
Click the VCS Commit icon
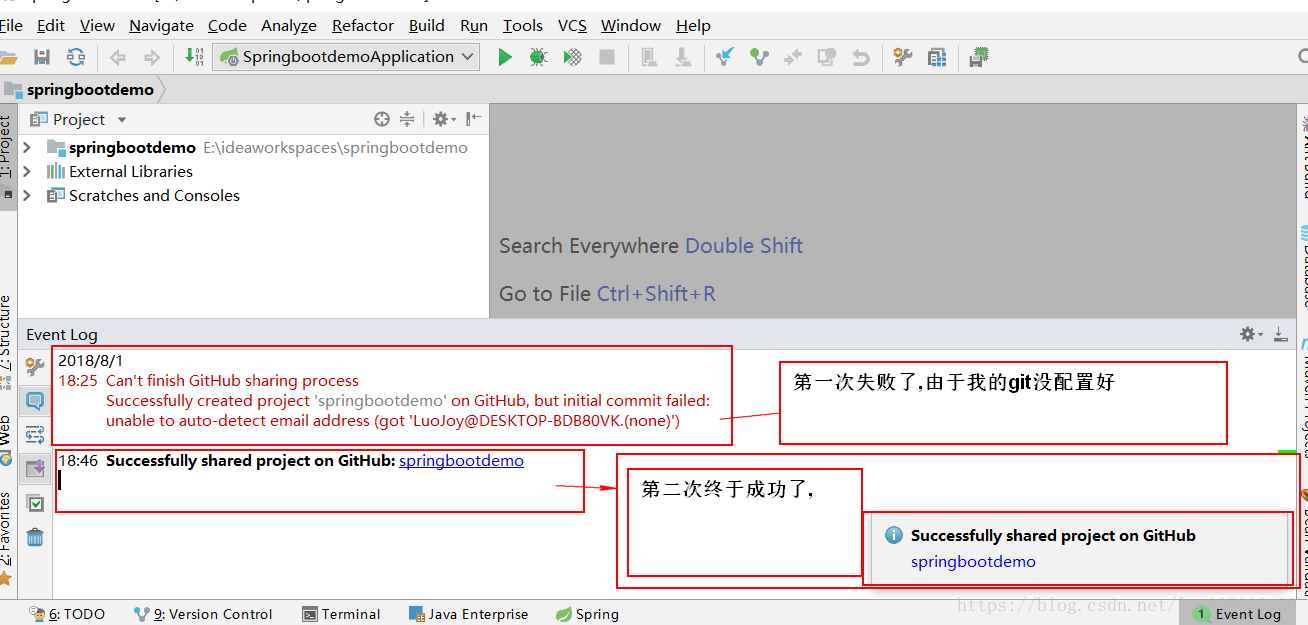[x=759, y=57]
